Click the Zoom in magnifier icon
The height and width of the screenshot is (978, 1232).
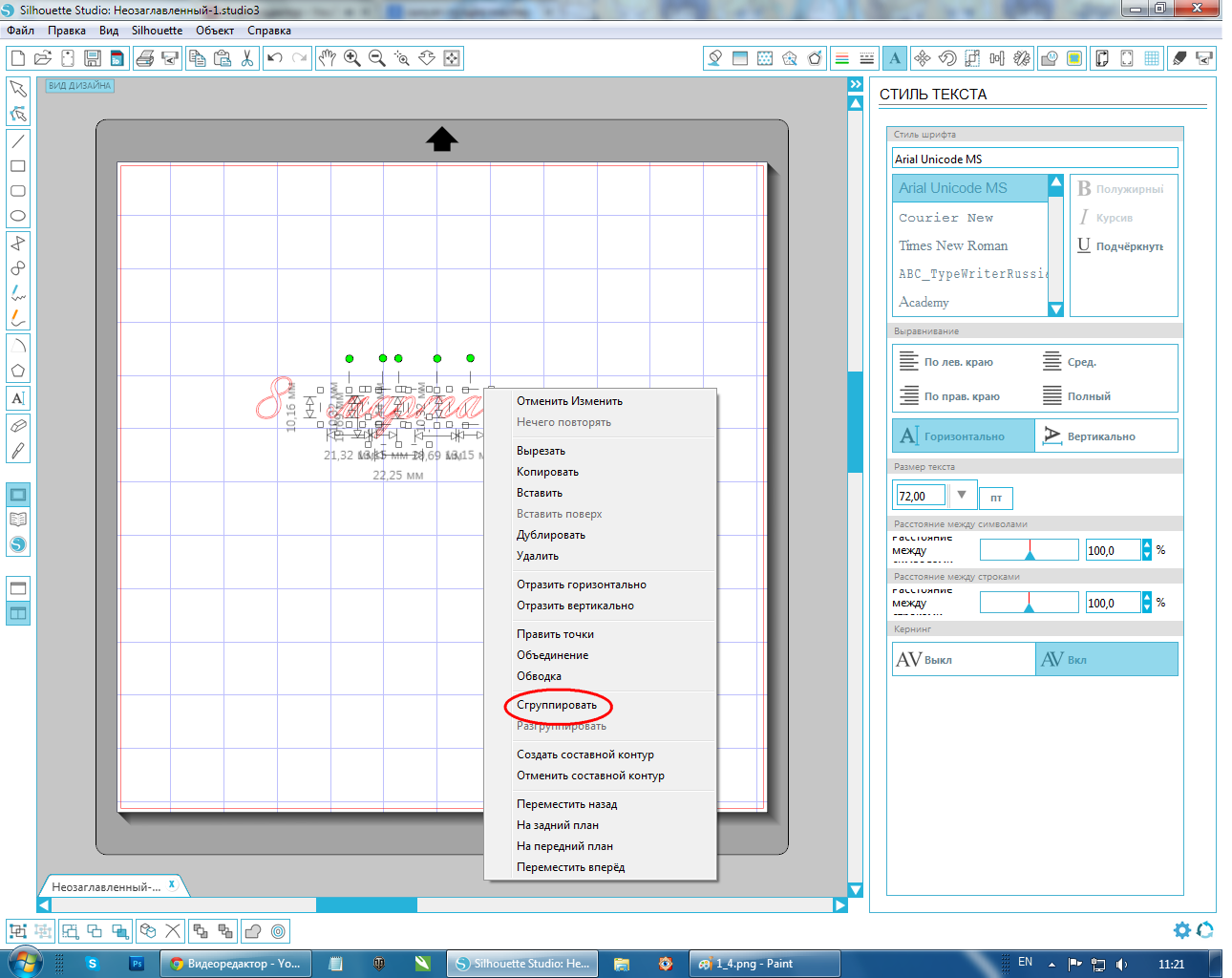click(352, 58)
